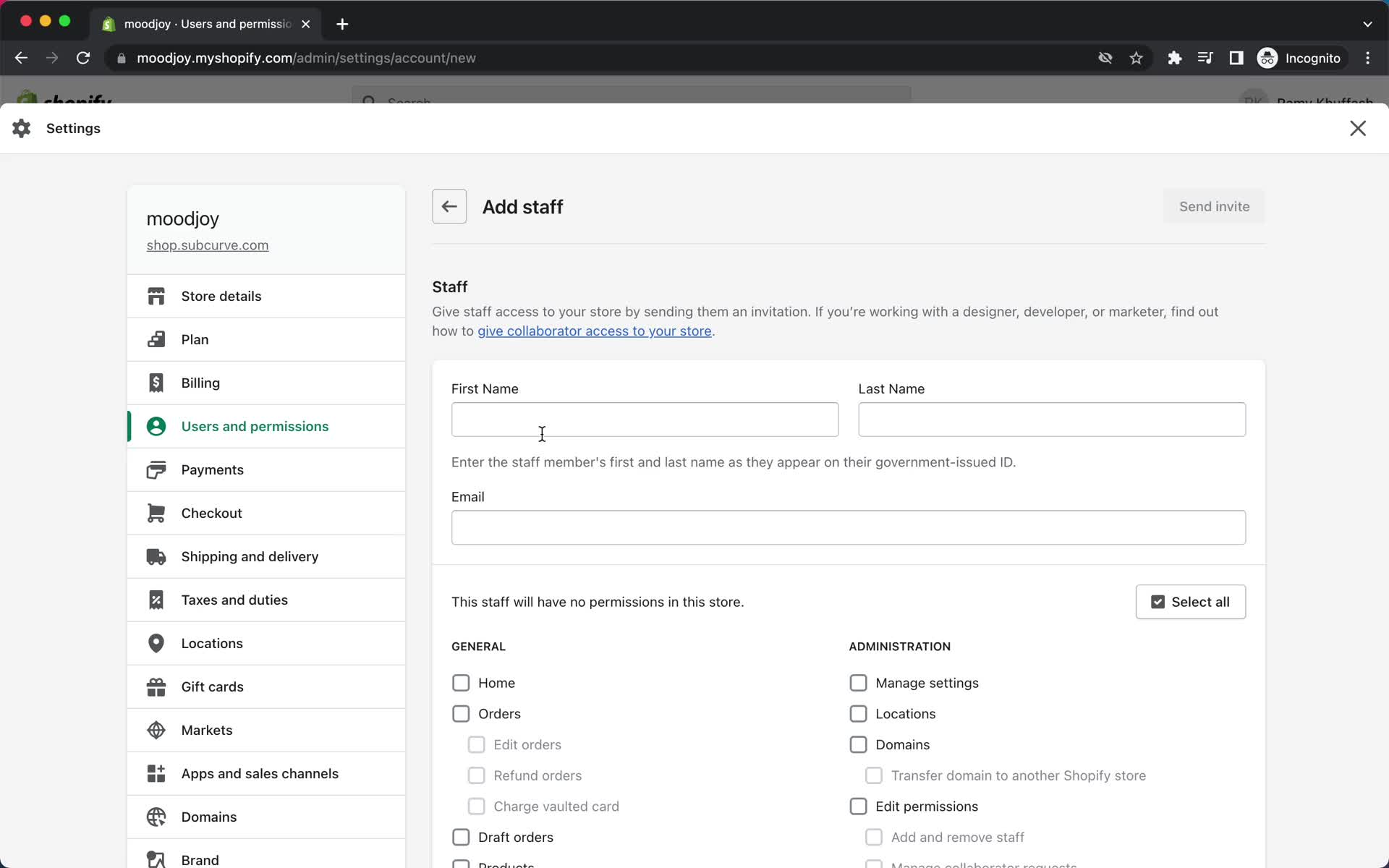Image resolution: width=1389 pixels, height=868 pixels.
Task: Click the Send invite button
Action: point(1214,207)
